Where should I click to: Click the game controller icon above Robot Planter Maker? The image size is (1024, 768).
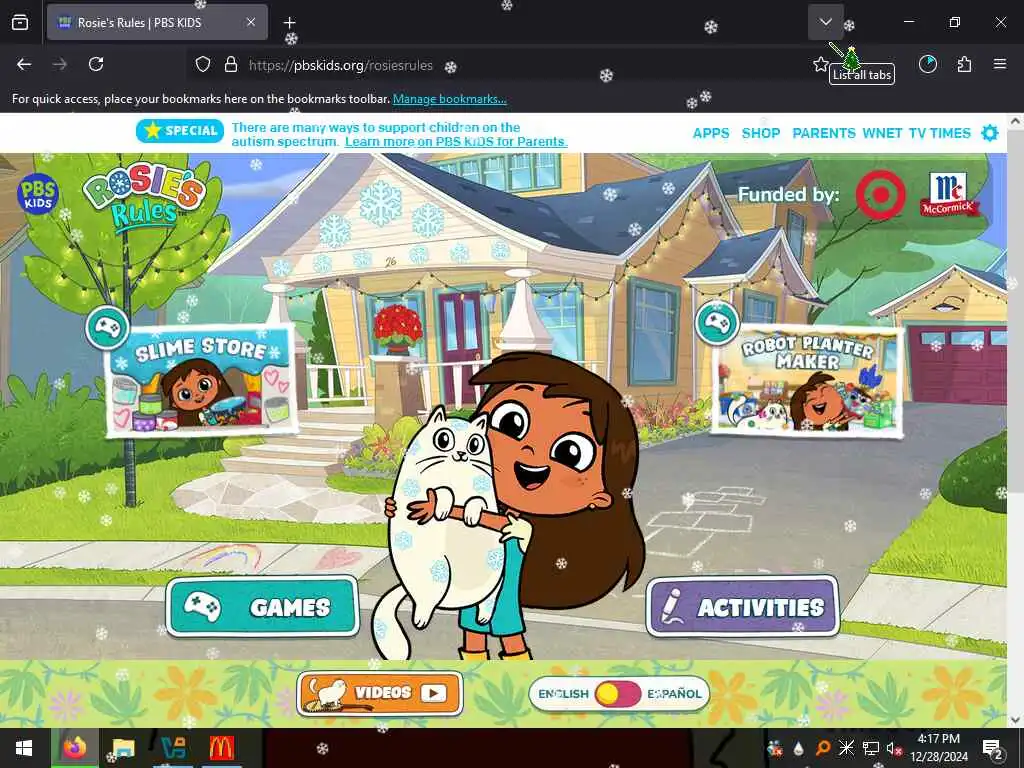pos(716,323)
